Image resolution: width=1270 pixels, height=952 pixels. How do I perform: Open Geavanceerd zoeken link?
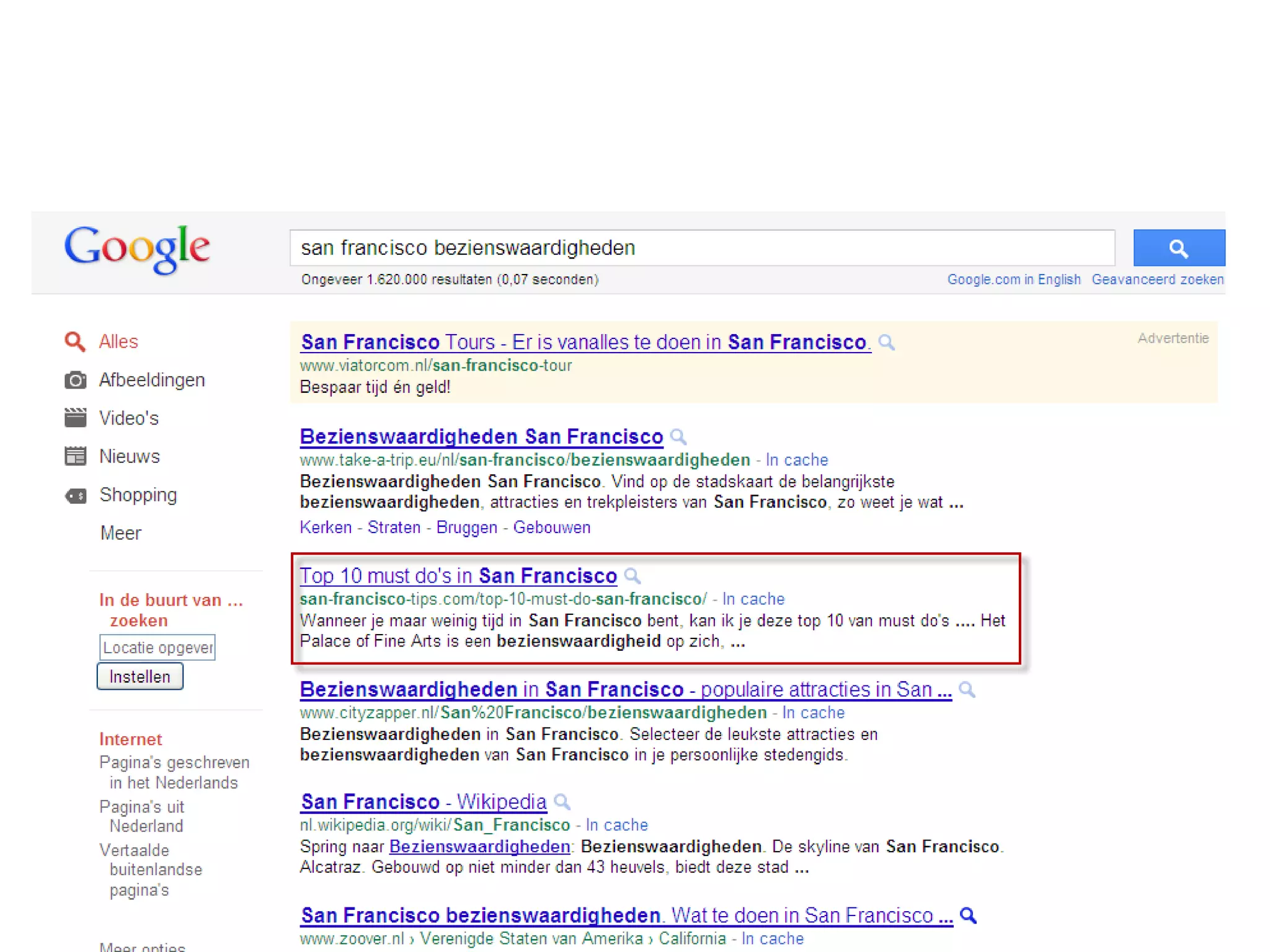(x=1157, y=280)
